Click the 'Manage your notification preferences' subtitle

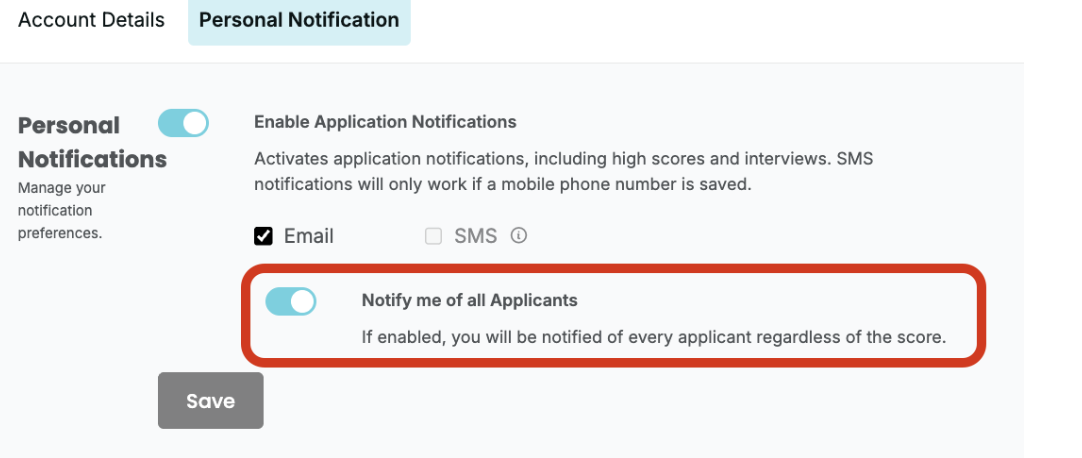[x=61, y=210]
